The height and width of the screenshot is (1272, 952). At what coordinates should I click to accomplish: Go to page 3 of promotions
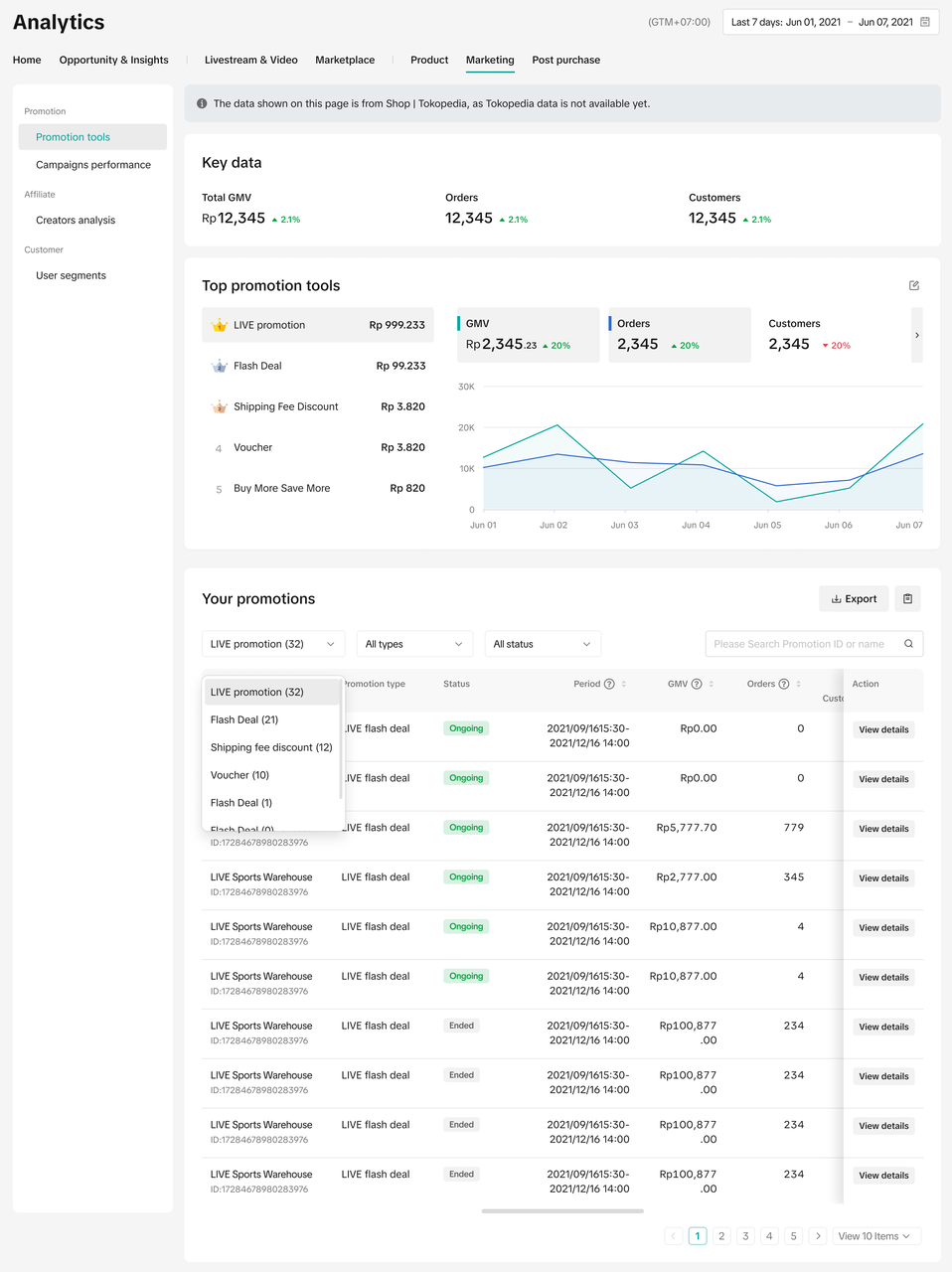coord(745,1236)
